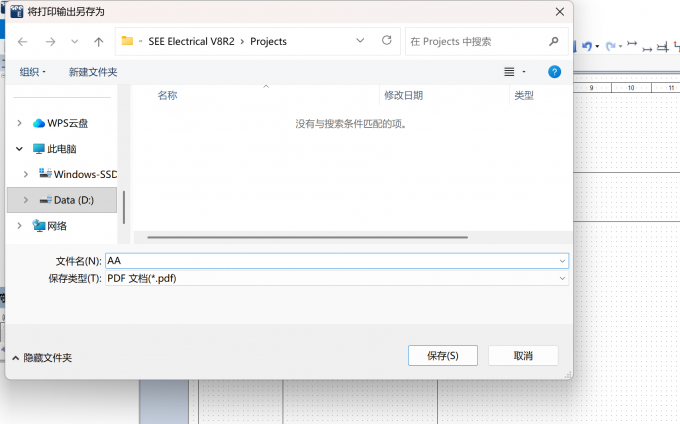Select 网络 in the navigation pane
Viewport: 680px width, 424px height.
tap(50, 225)
